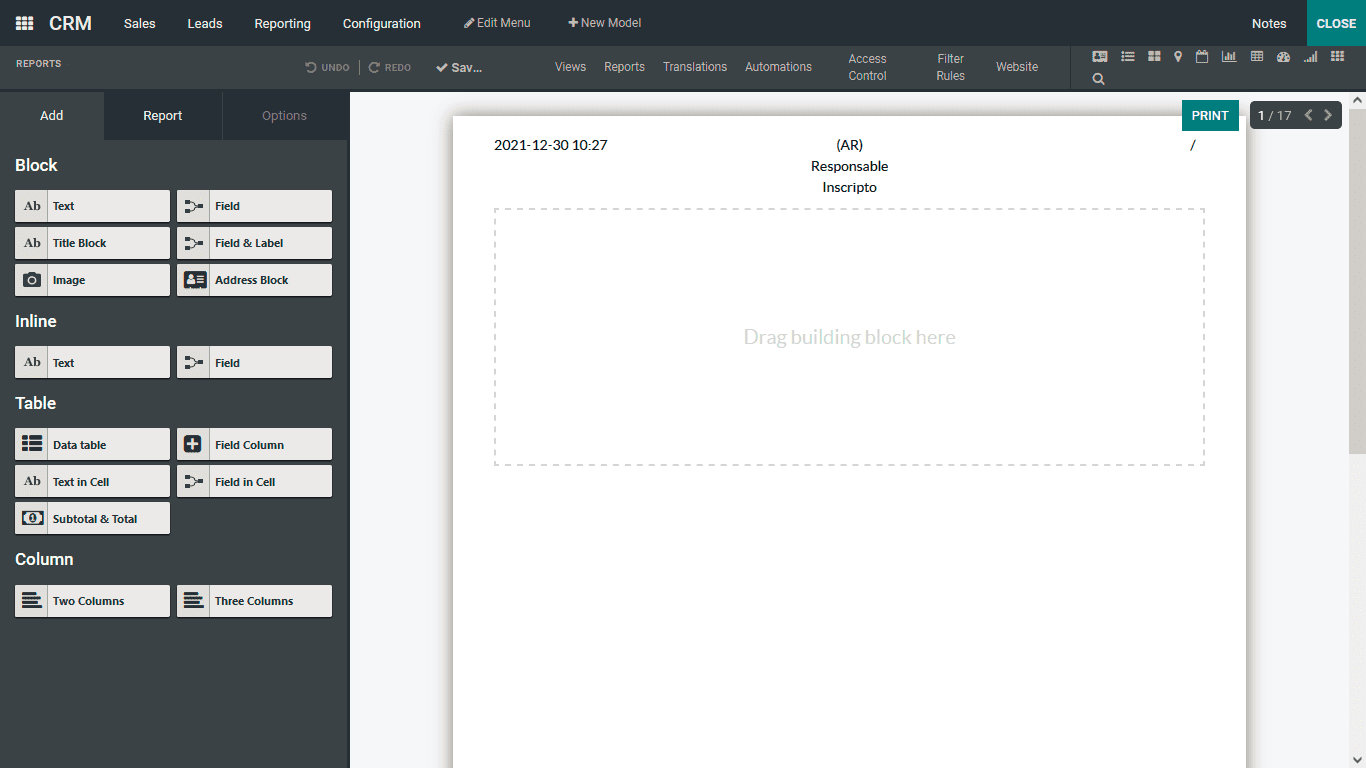The image size is (1366, 768).
Task: Select the cohort view icon
Action: (x=1310, y=57)
